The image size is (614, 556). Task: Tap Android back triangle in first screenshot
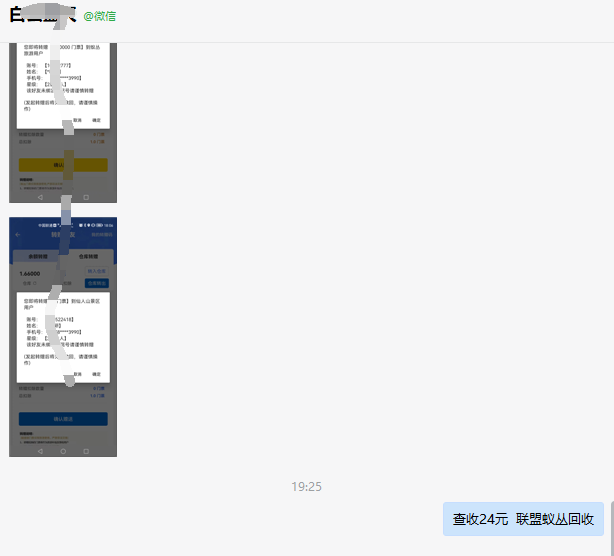click(x=40, y=198)
